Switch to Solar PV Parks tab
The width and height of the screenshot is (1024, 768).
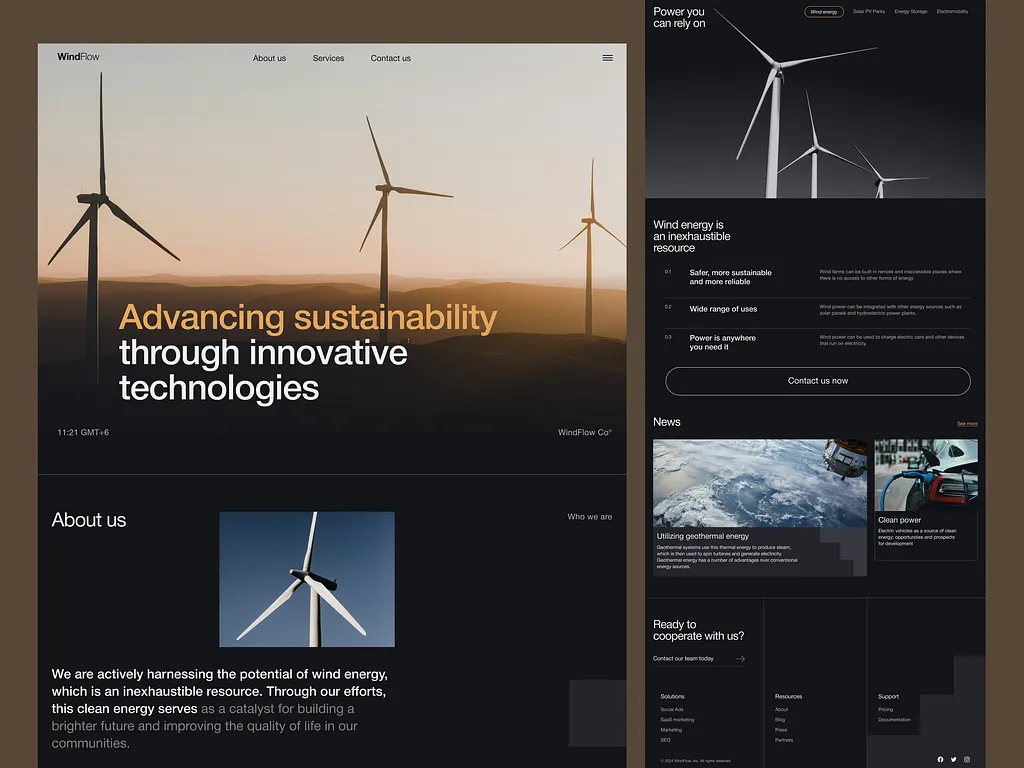[868, 12]
